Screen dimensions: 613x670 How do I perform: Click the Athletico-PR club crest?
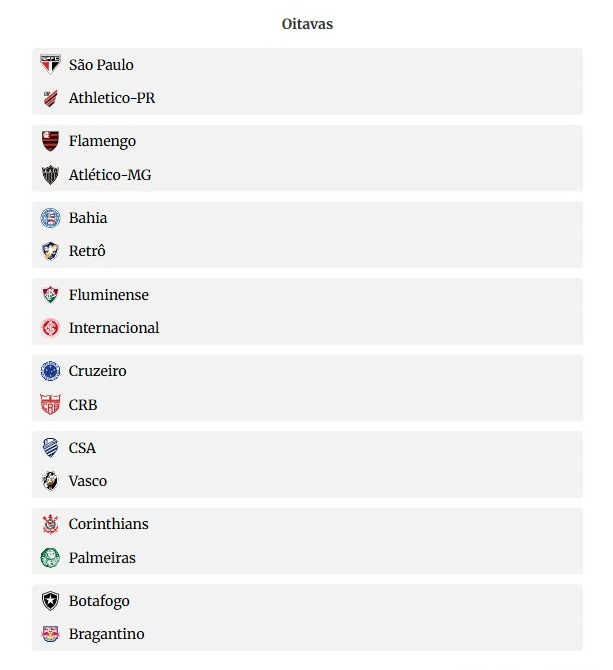(x=50, y=98)
